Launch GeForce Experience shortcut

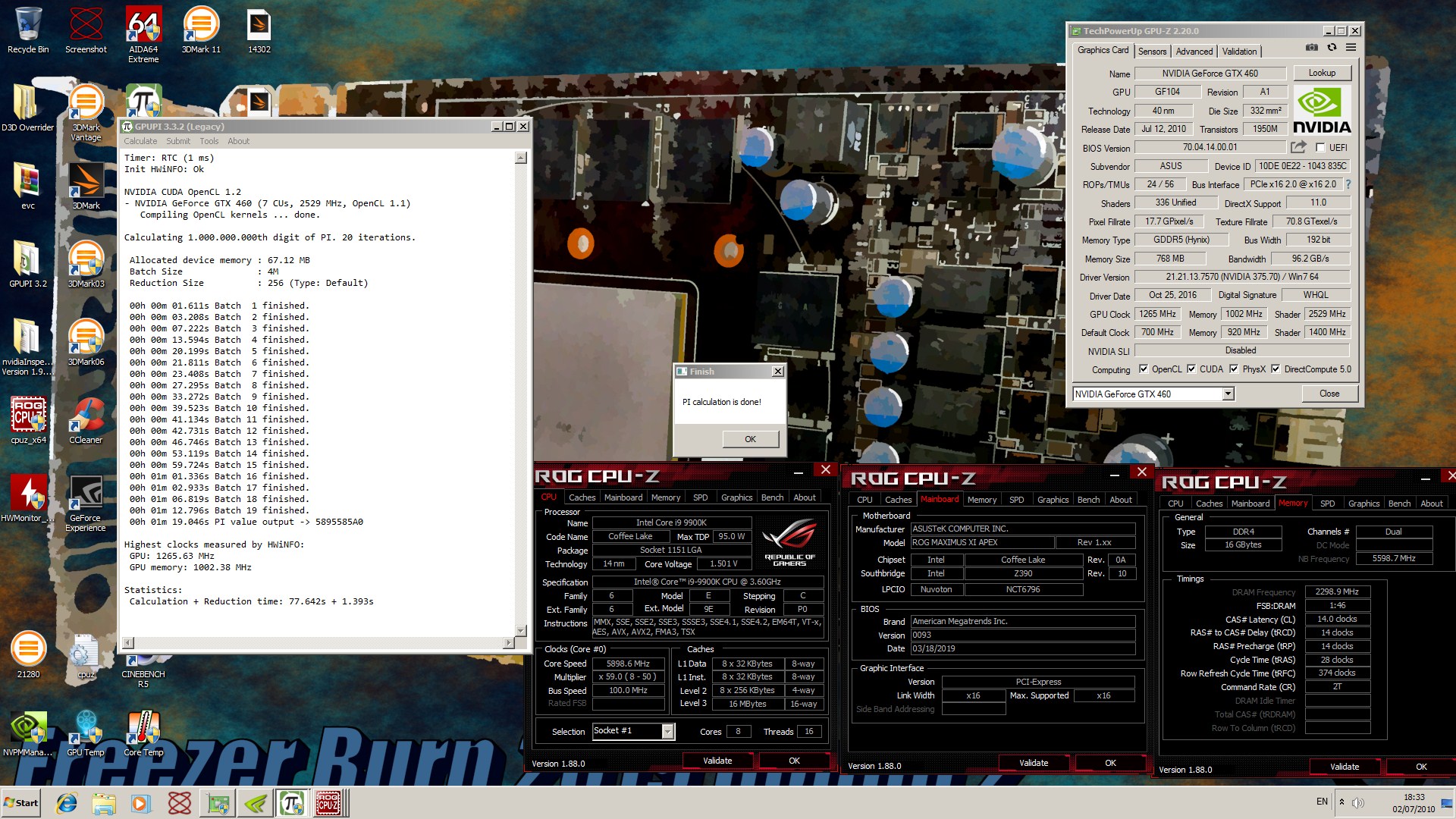click(86, 504)
